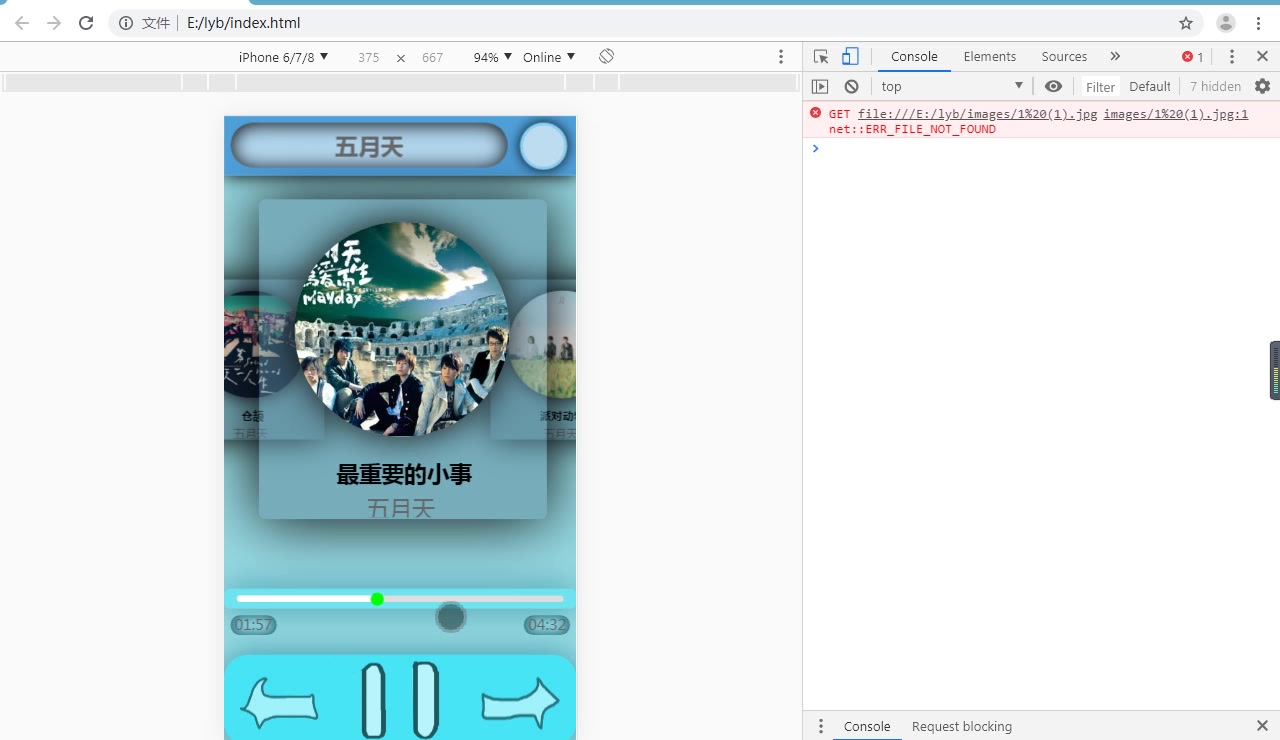This screenshot has height=740, width=1280.
Task: Show the console sidebar
Action: tap(820, 87)
